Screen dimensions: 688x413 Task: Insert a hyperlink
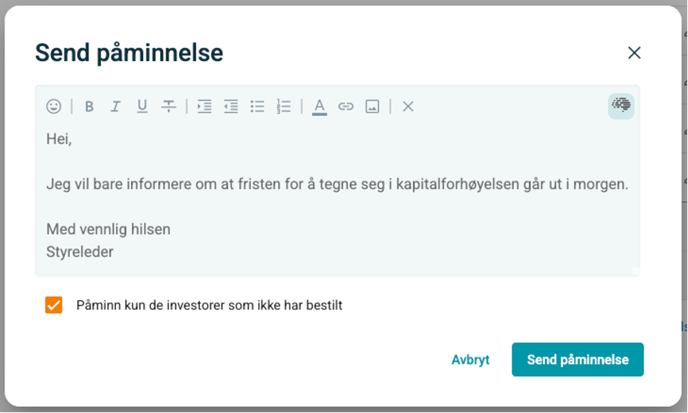coord(346,106)
